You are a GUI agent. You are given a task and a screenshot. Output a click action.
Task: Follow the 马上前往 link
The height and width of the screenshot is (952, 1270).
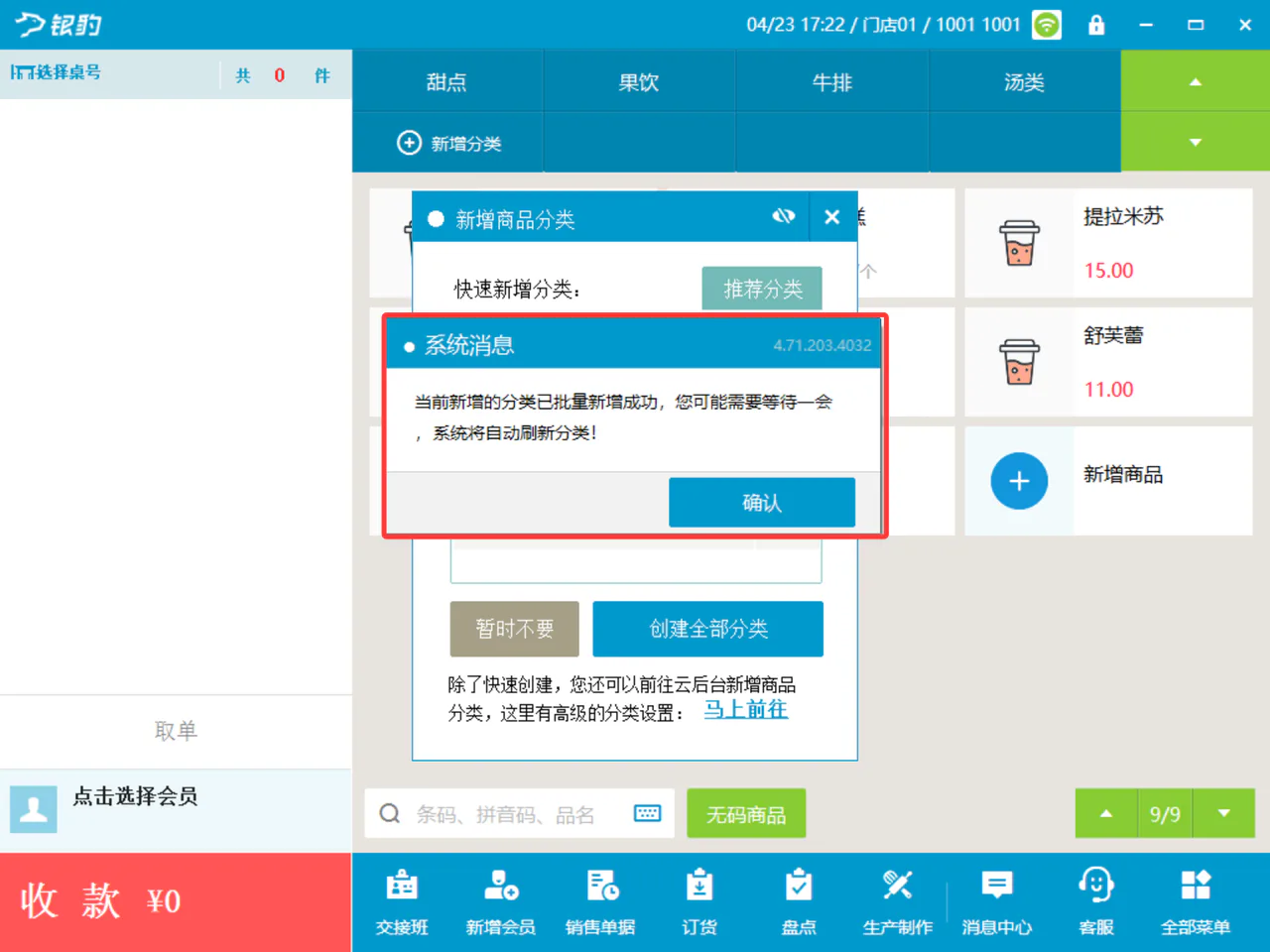tap(746, 710)
